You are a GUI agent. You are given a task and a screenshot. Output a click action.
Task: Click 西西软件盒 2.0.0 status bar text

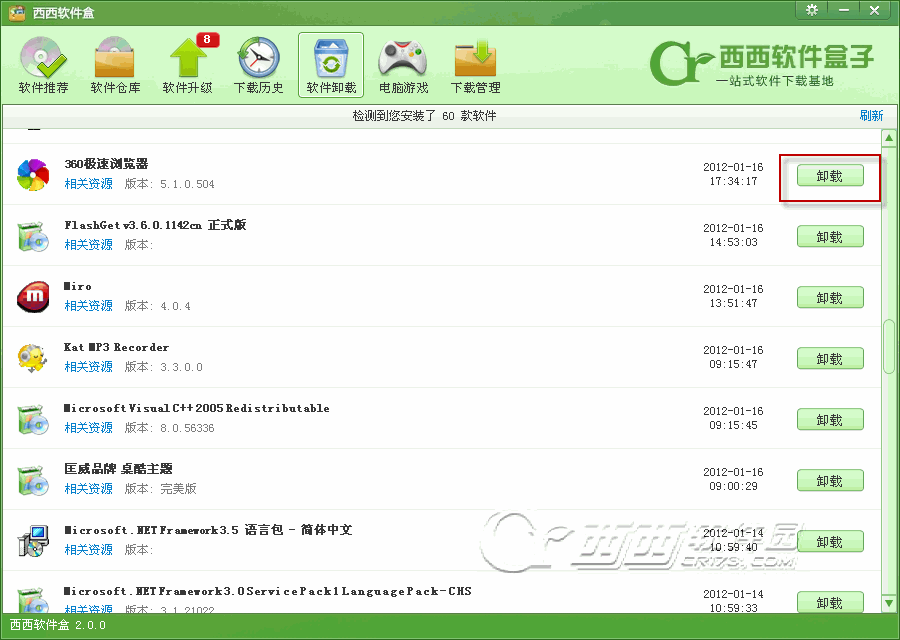58,625
